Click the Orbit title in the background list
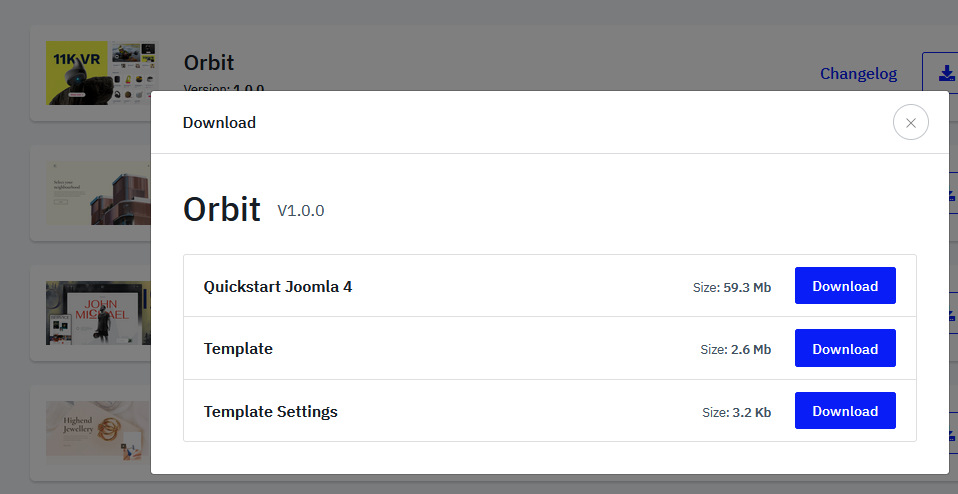Image resolution: width=958 pixels, height=494 pixels. pos(208,62)
